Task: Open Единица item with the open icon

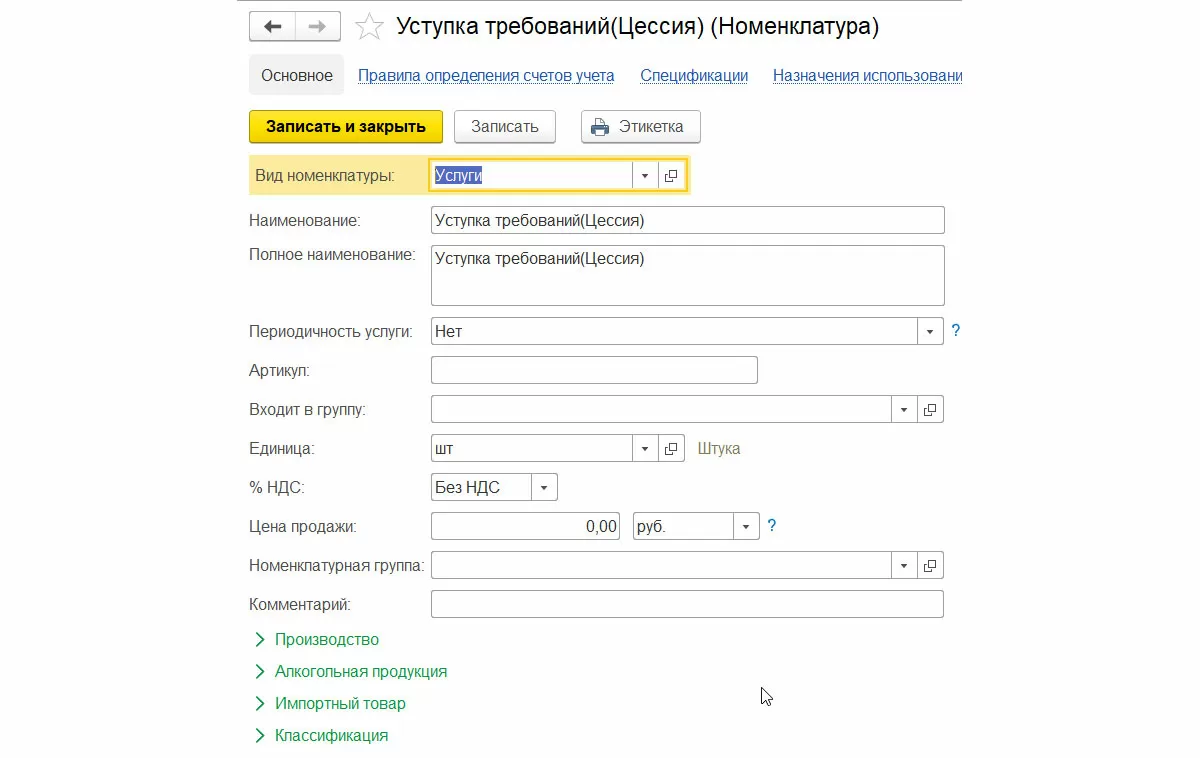Action: 671,449
